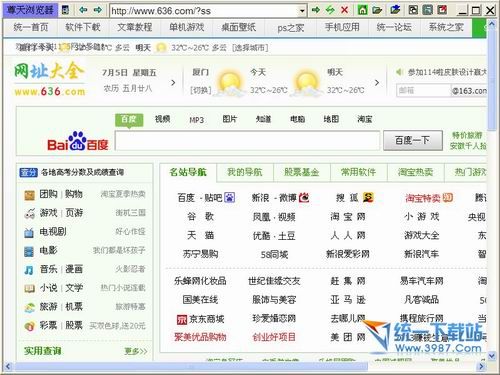Click [选择城市] in top weather bar

(250, 48)
